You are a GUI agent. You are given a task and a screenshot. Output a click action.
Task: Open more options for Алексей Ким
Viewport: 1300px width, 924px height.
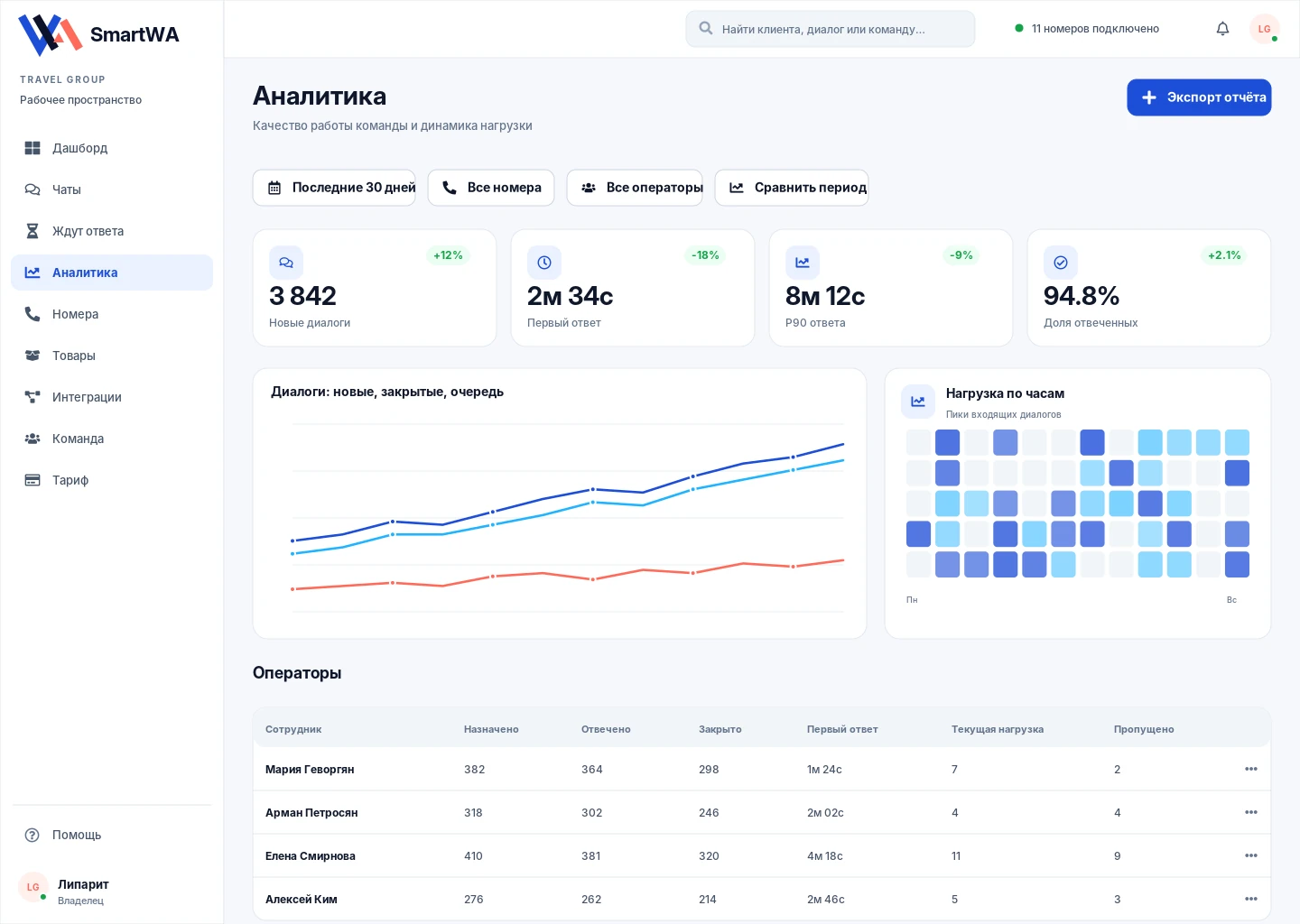(1251, 899)
